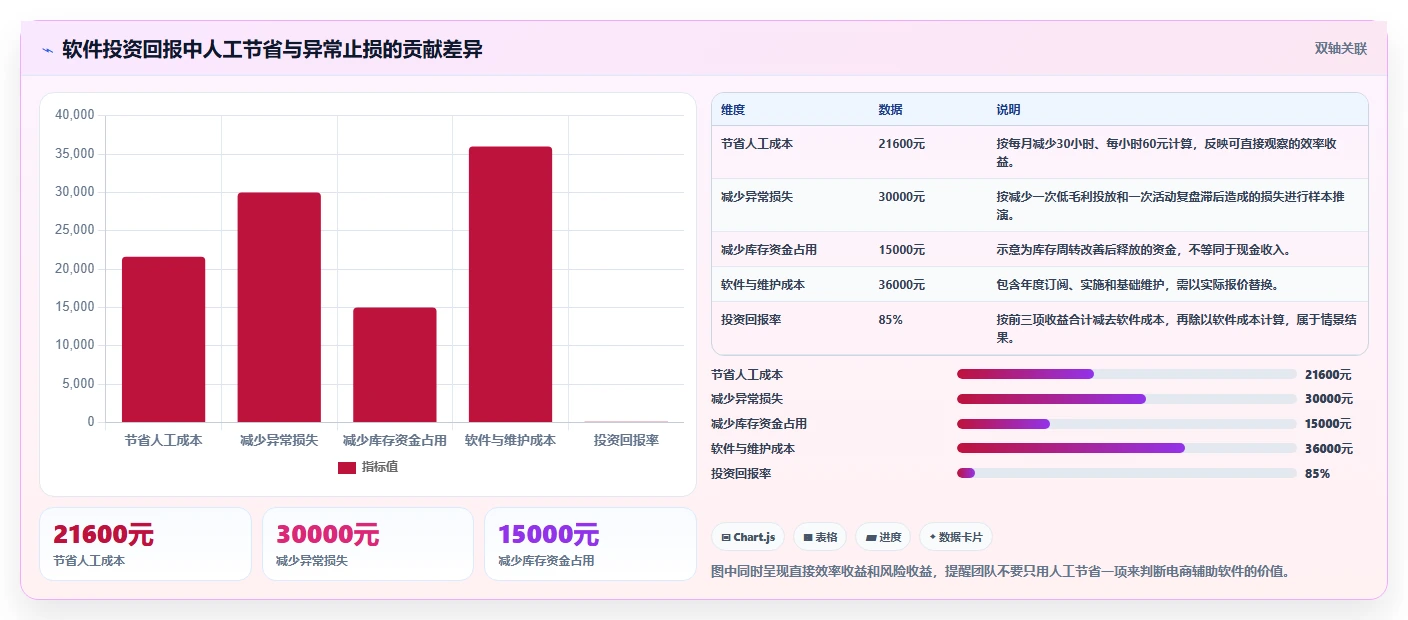Click the 软件与维护成本 bar in chart

click(x=510, y=284)
